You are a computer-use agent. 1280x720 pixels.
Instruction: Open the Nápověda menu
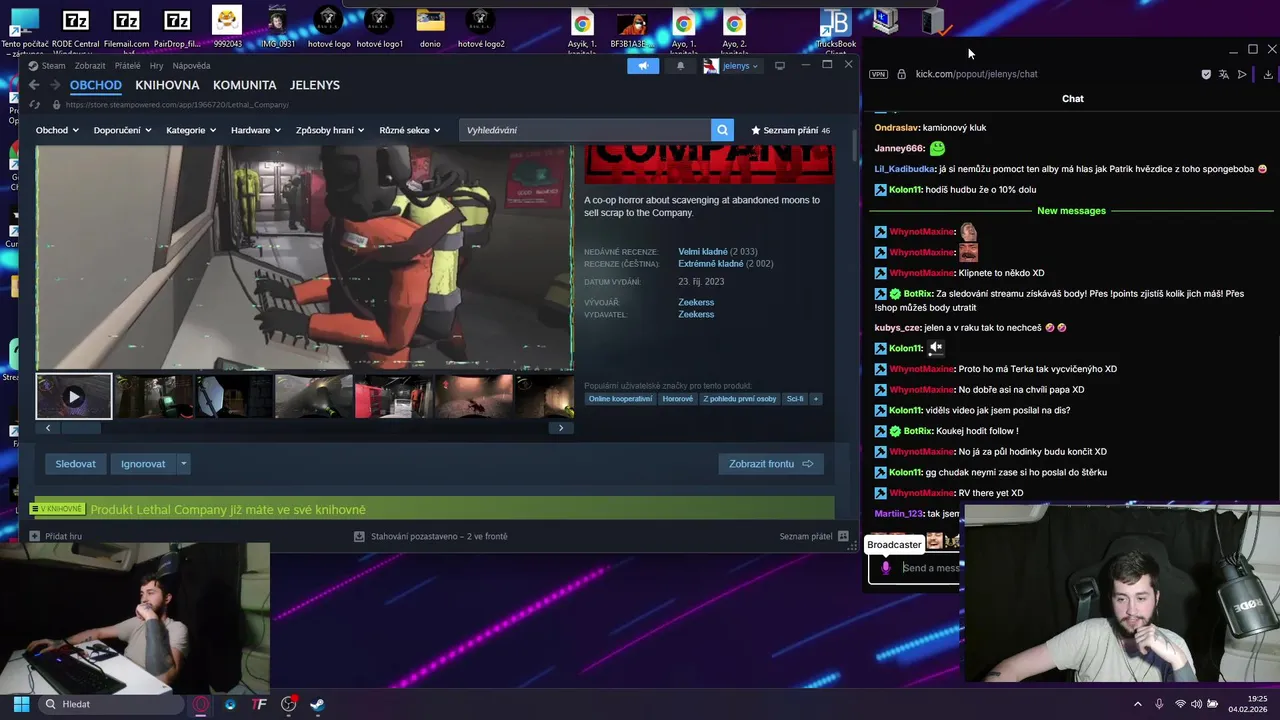point(191,66)
